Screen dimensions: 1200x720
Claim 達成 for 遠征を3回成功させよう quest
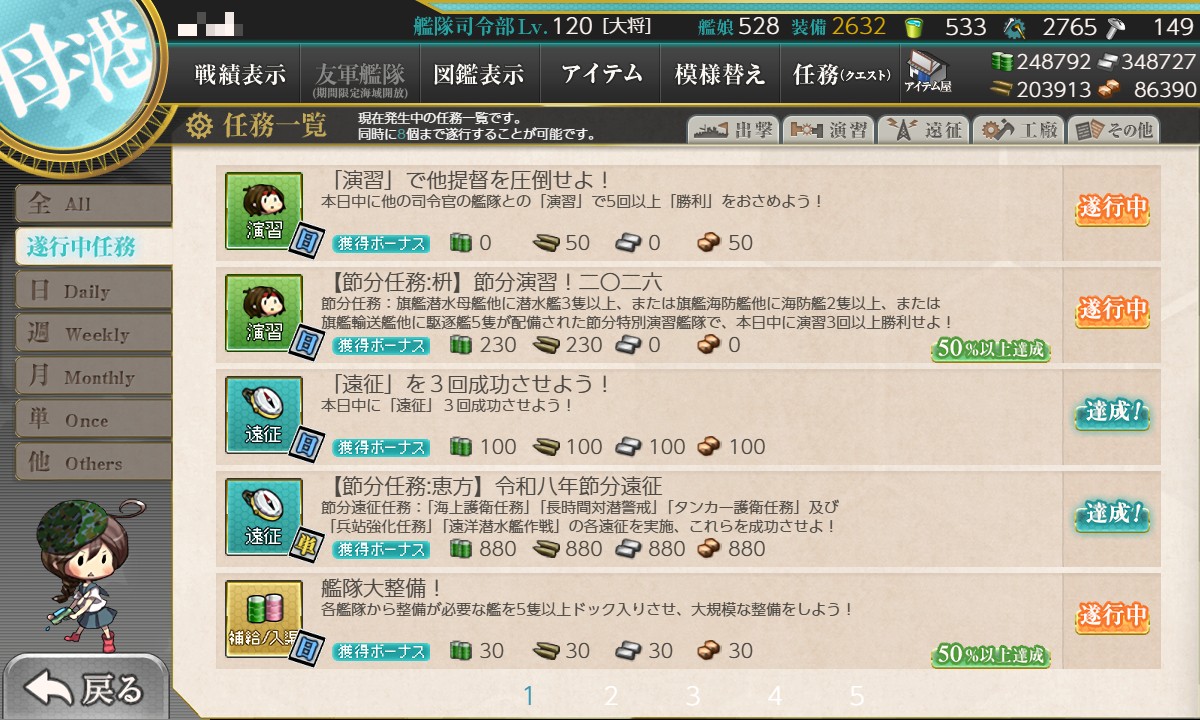pyautogui.click(x=1112, y=412)
